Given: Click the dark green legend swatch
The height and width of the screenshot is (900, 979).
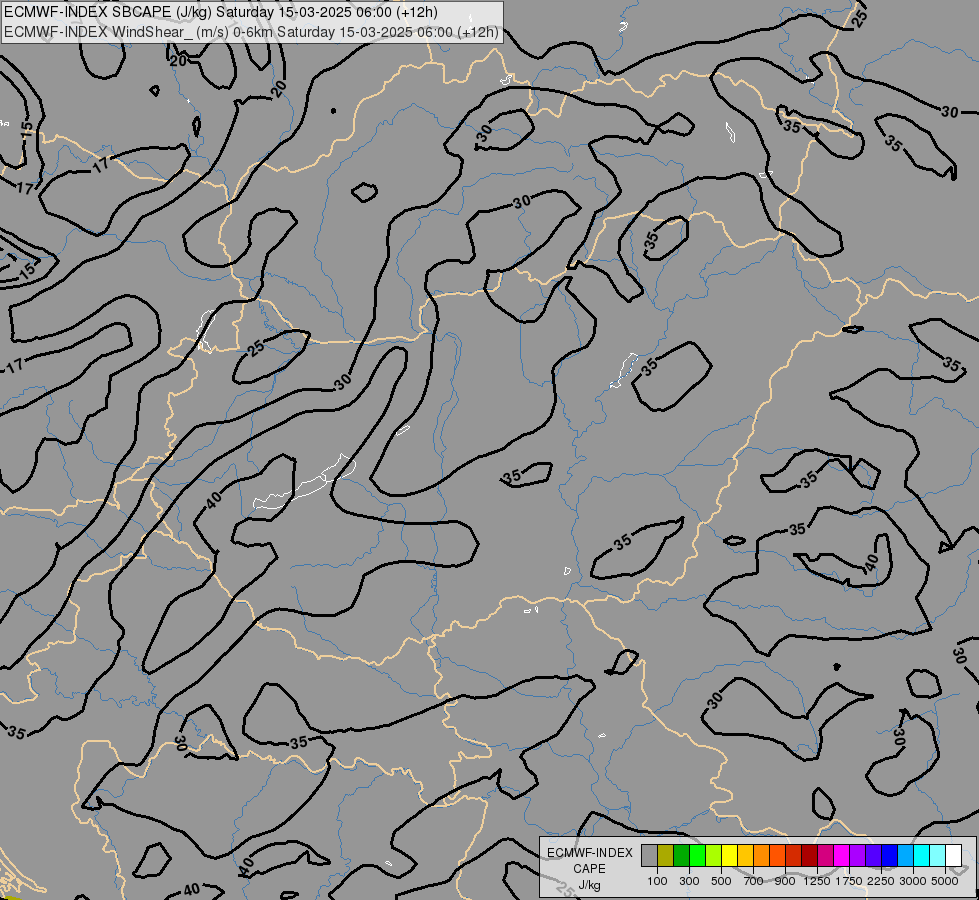Looking at the screenshot, I should (x=682, y=855).
